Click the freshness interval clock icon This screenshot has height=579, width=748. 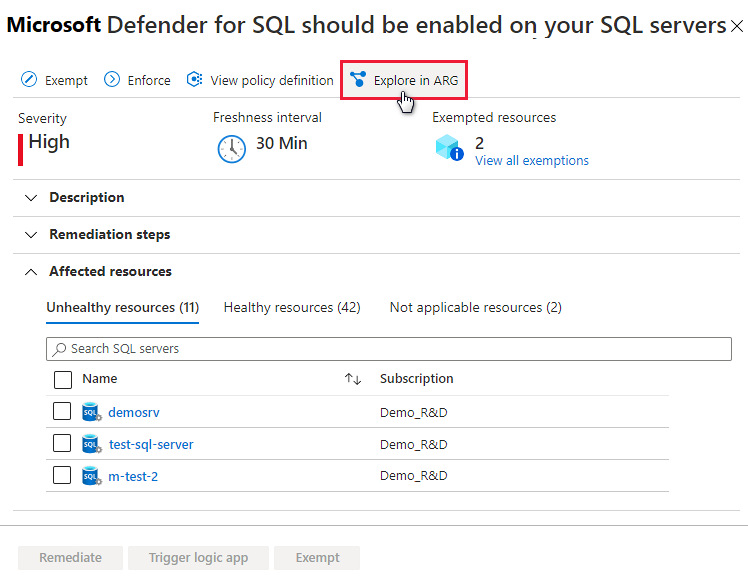[231, 147]
